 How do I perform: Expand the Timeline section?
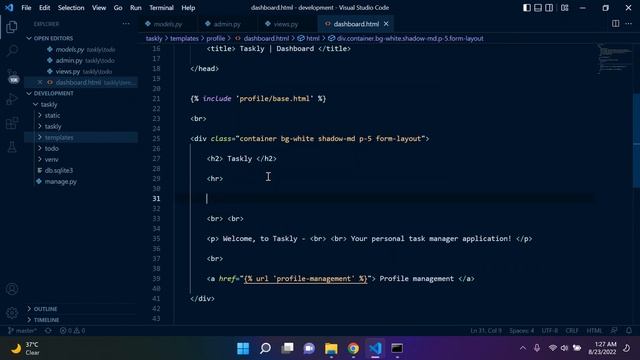46,320
